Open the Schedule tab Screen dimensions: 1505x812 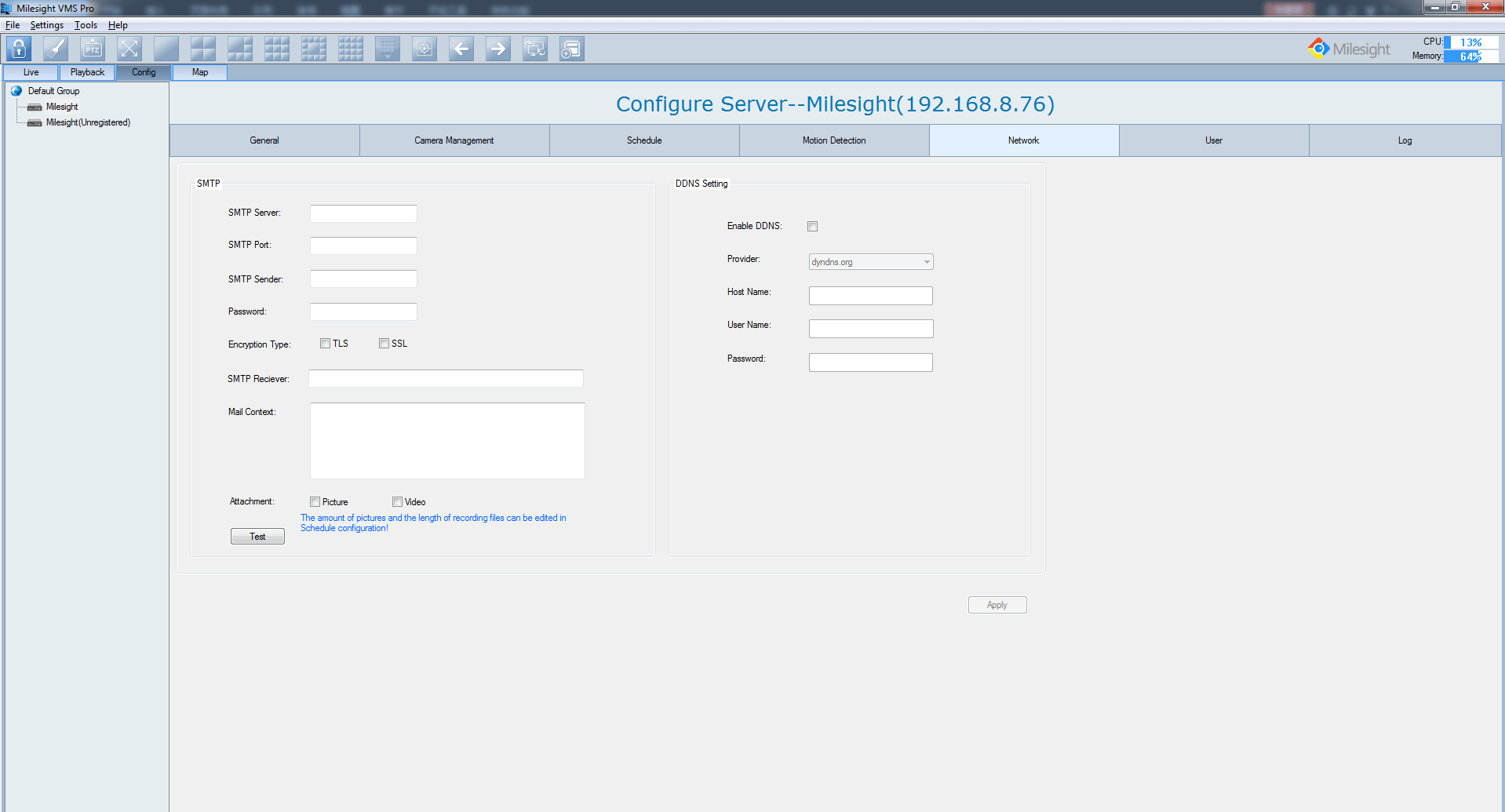644,140
